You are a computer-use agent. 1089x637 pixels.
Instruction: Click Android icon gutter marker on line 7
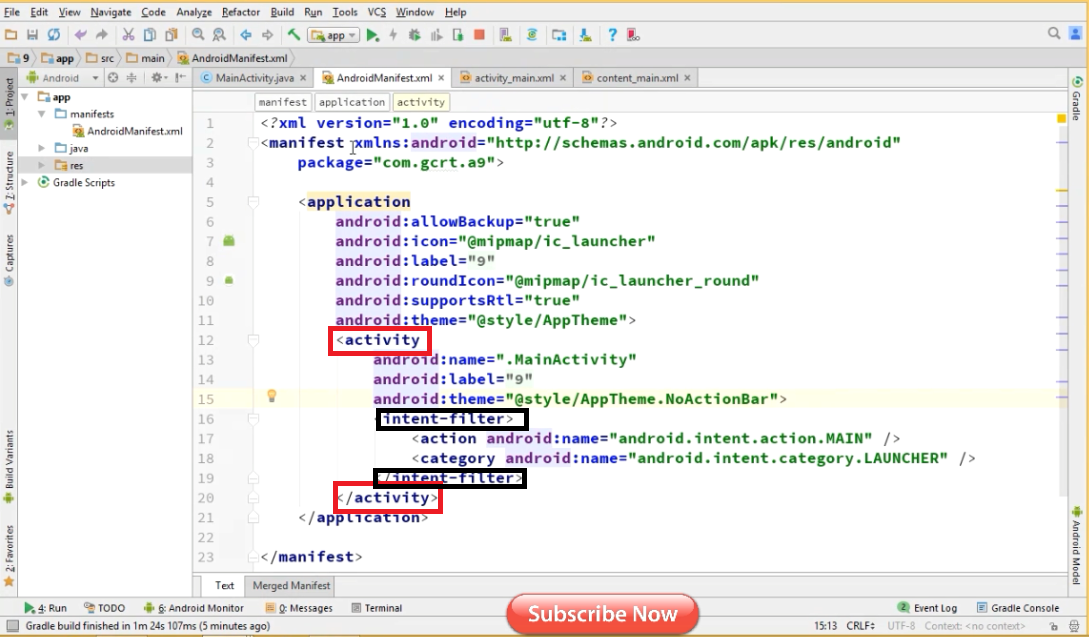pos(229,241)
